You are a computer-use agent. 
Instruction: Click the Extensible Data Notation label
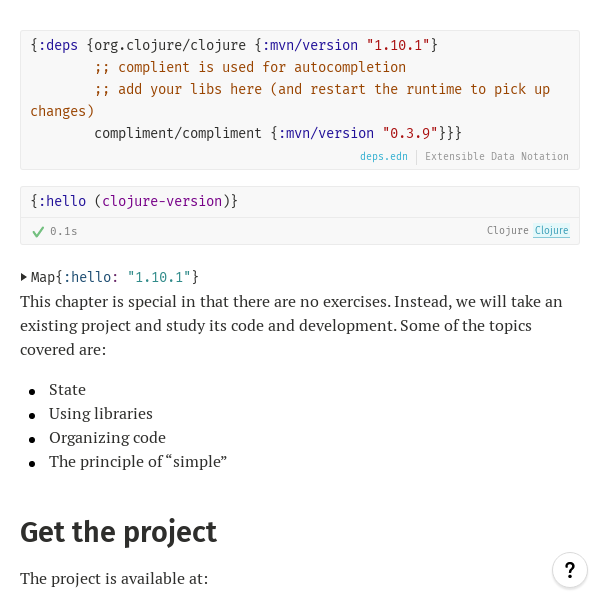click(497, 157)
